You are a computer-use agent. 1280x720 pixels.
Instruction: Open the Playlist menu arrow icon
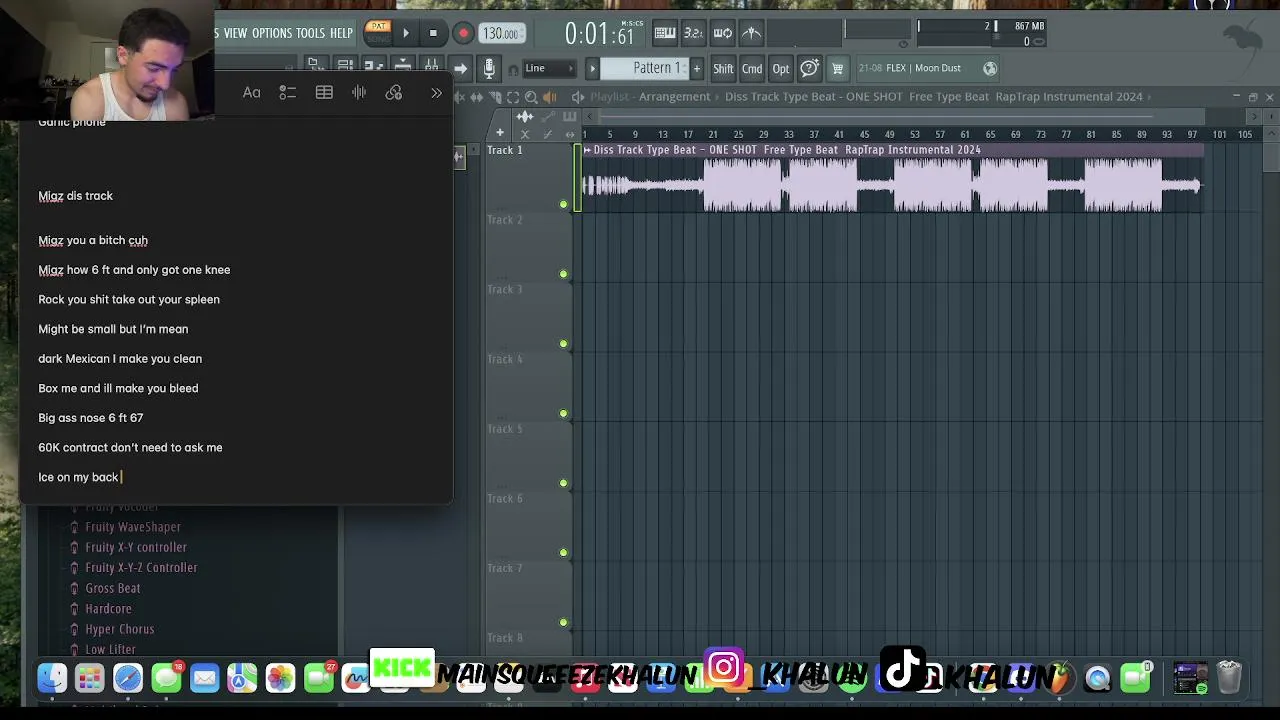577,97
